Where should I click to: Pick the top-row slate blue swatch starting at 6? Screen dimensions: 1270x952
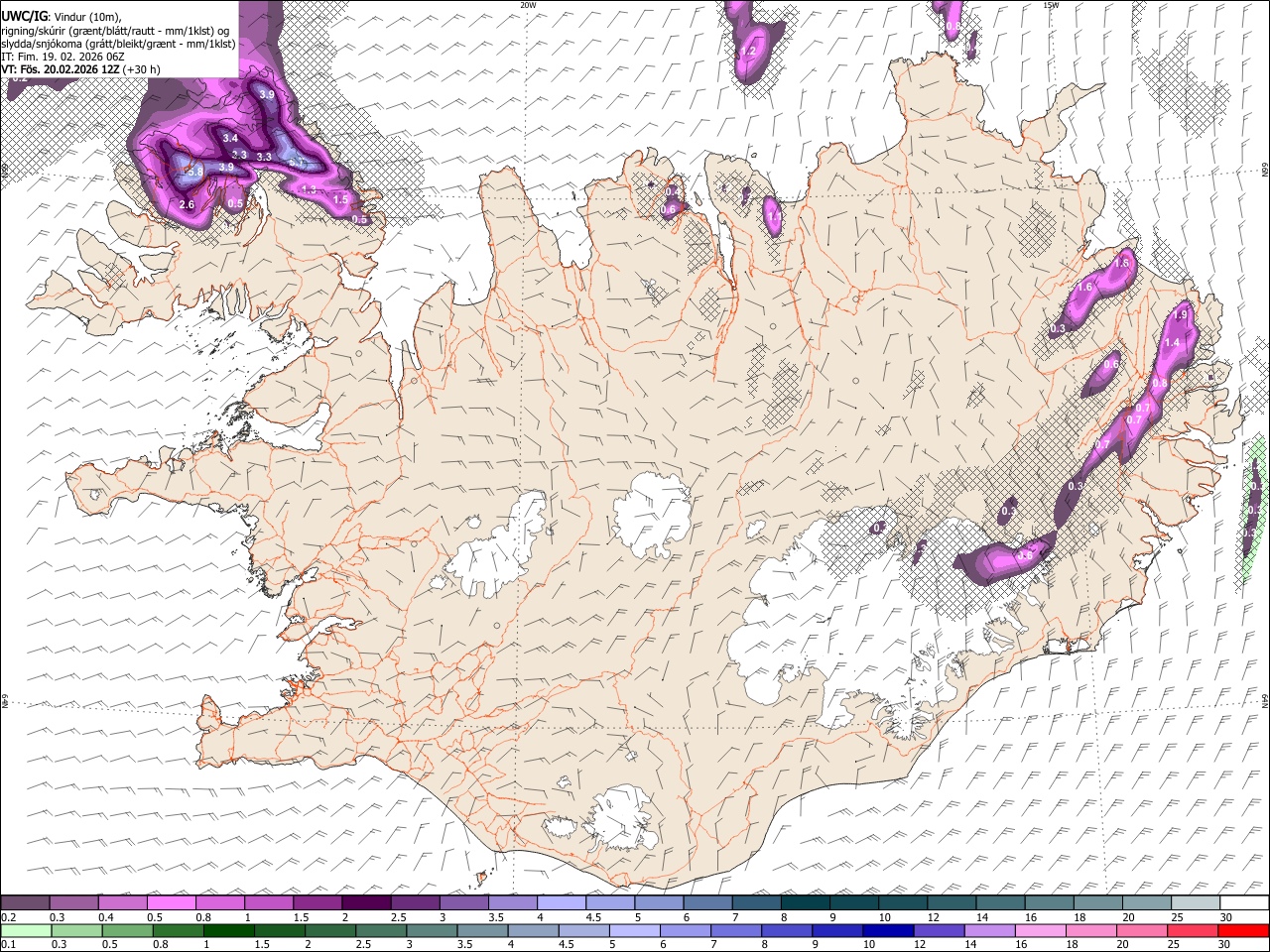pos(707,903)
